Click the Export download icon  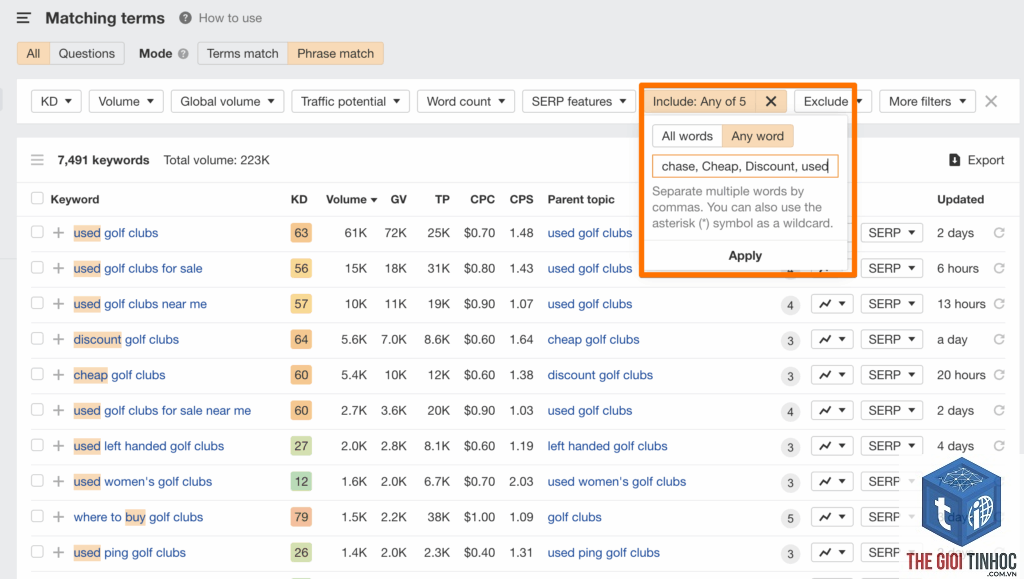(x=954, y=160)
